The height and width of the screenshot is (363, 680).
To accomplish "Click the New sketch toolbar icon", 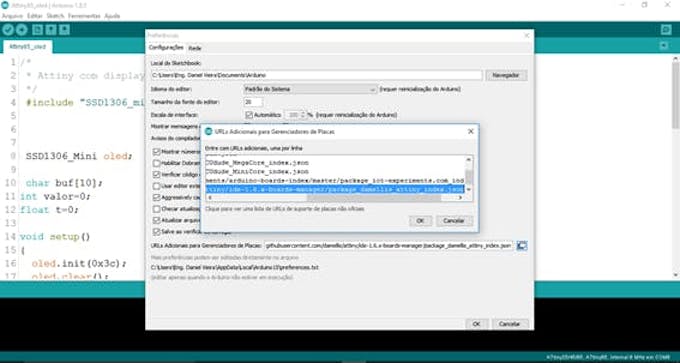I will pyautogui.click(x=37, y=29).
